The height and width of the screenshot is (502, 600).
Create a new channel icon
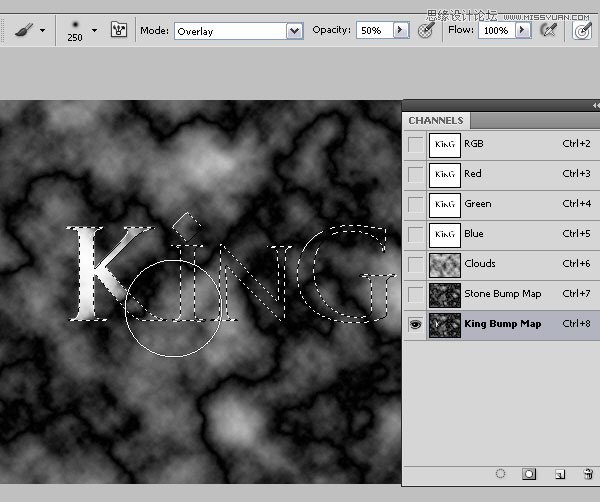pyautogui.click(x=559, y=474)
